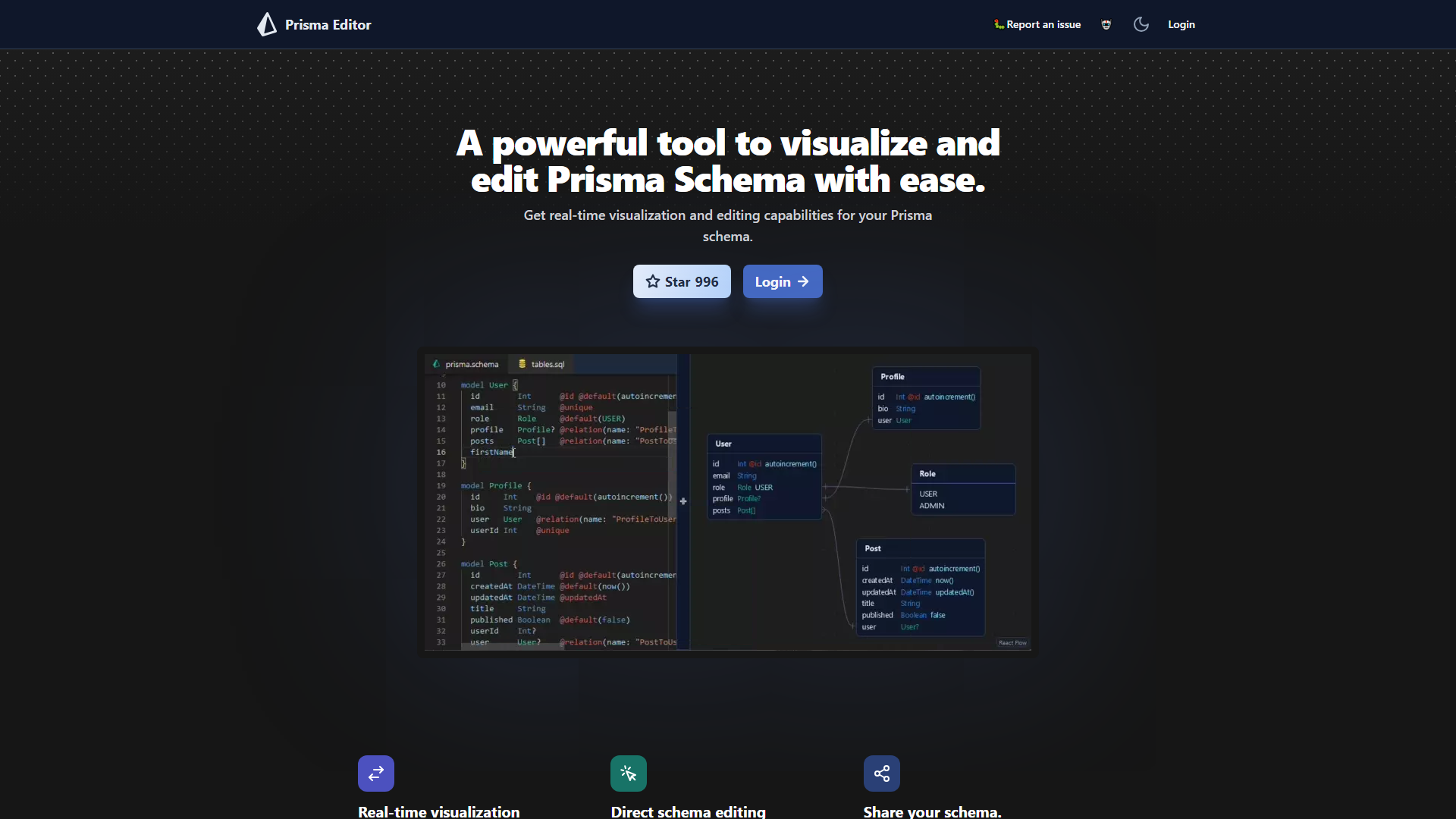The image size is (1456, 819).
Task: Open the prisma.schema tab in preview
Action: point(466,364)
